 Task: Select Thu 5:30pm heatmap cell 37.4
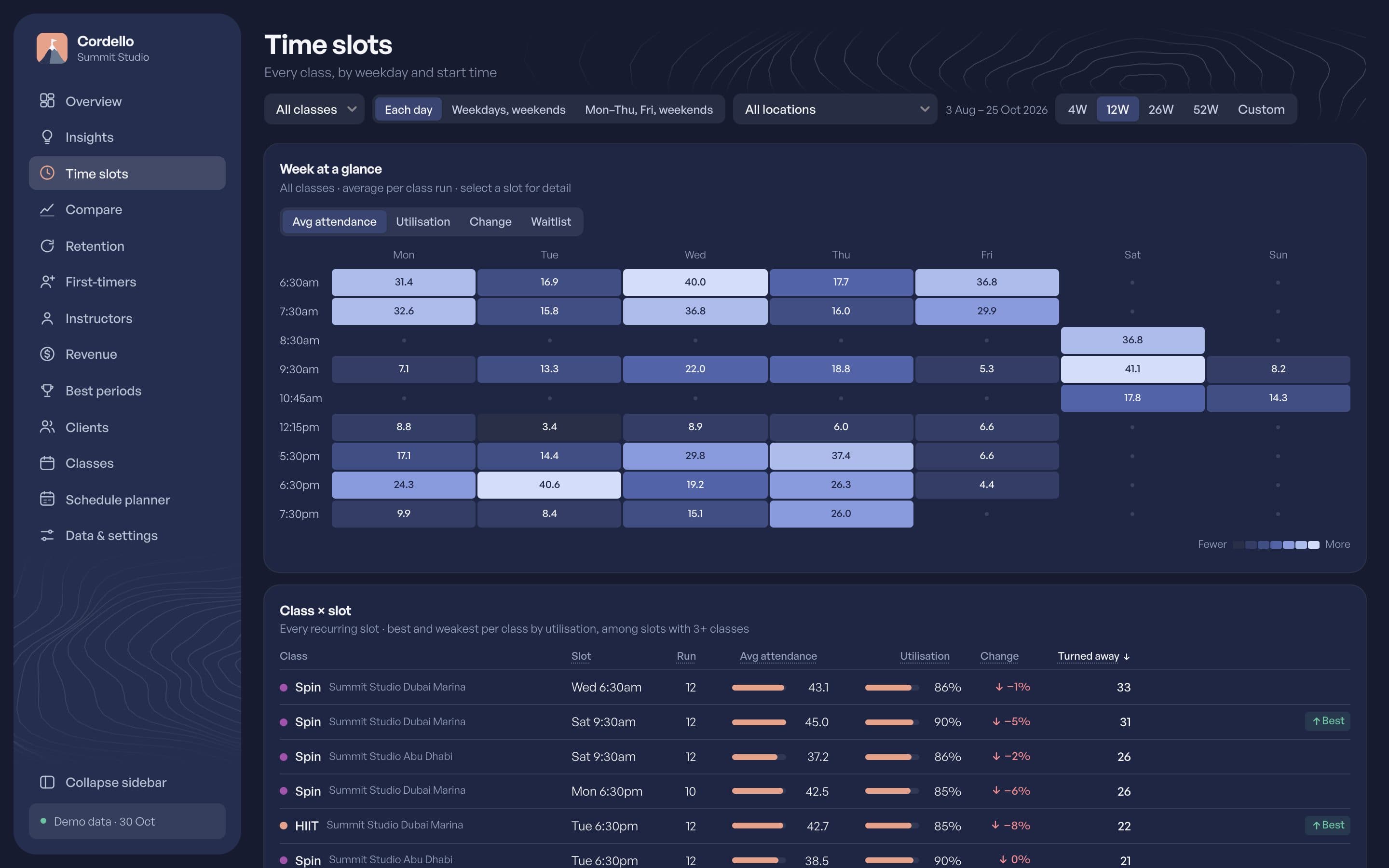click(x=841, y=456)
